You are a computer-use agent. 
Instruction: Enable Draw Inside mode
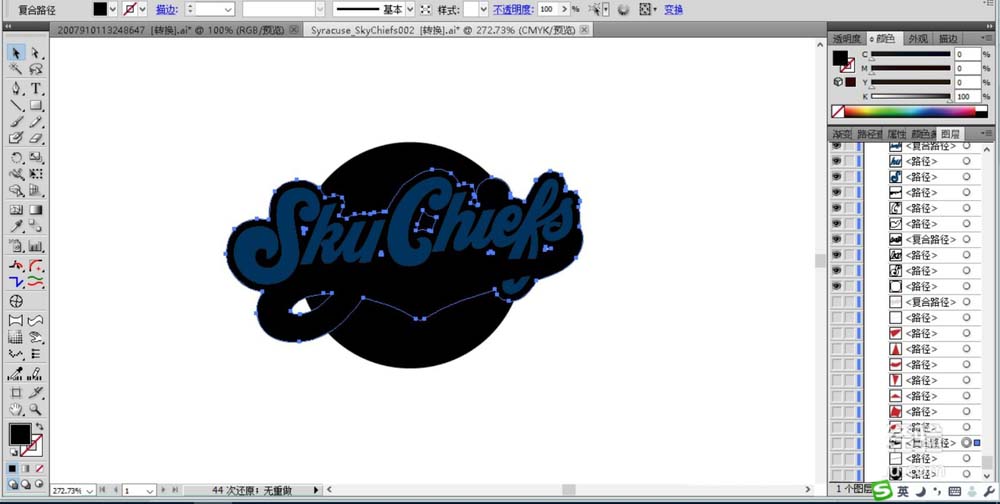coord(39,484)
